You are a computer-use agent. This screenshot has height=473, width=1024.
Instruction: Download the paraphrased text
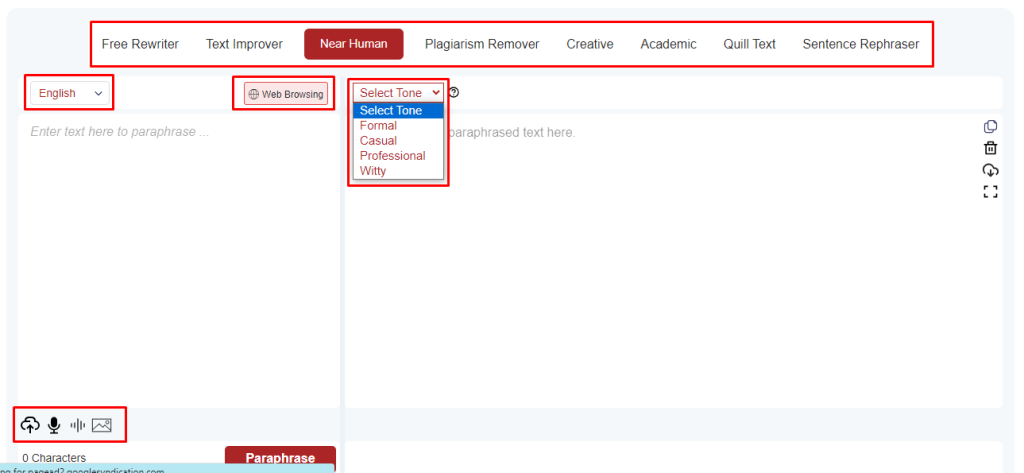[x=990, y=170]
